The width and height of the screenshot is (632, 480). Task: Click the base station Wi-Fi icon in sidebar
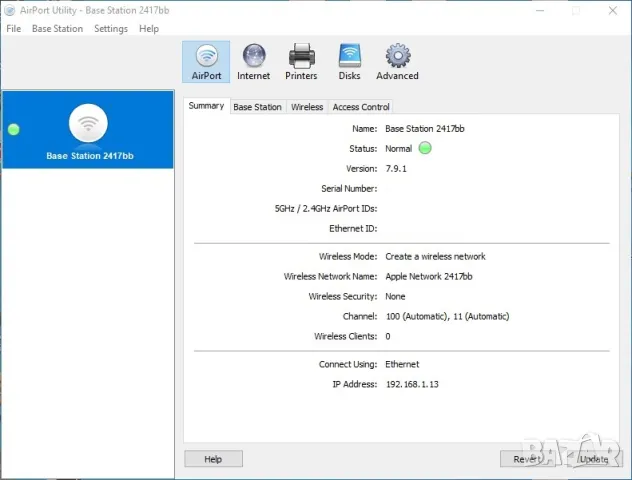(x=88, y=124)
